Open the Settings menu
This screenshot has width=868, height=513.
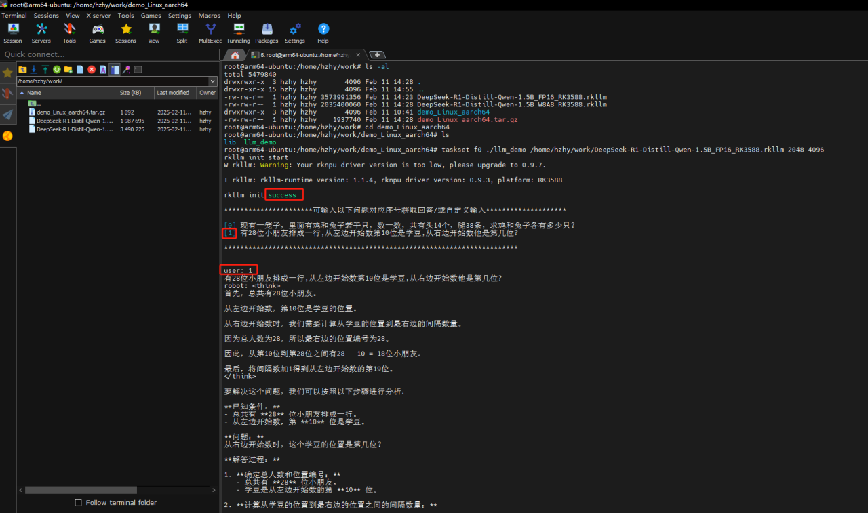click(x=179, y=15)
